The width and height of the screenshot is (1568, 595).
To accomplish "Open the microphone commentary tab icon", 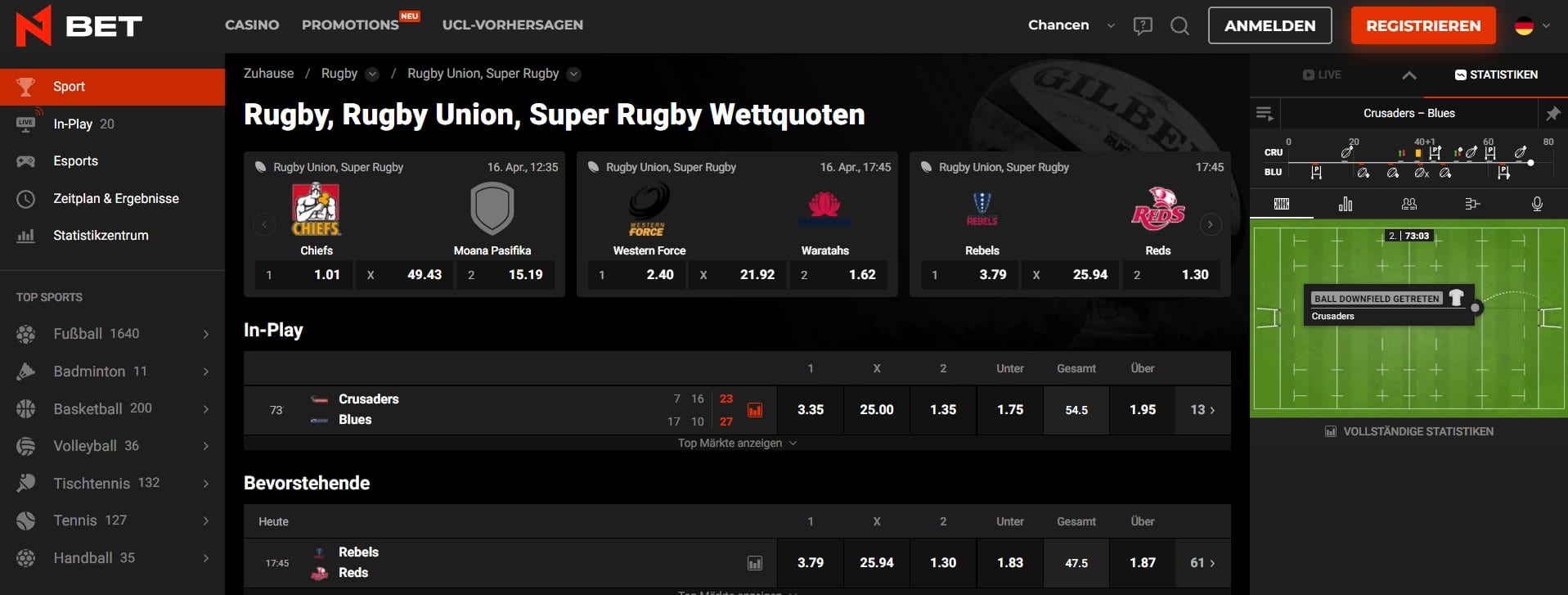I will point(1537,204).
